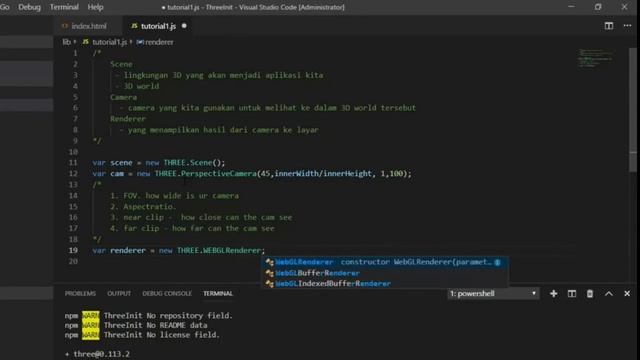
Task: Click the 'Camera' comment line
Action: click(123, 97)
